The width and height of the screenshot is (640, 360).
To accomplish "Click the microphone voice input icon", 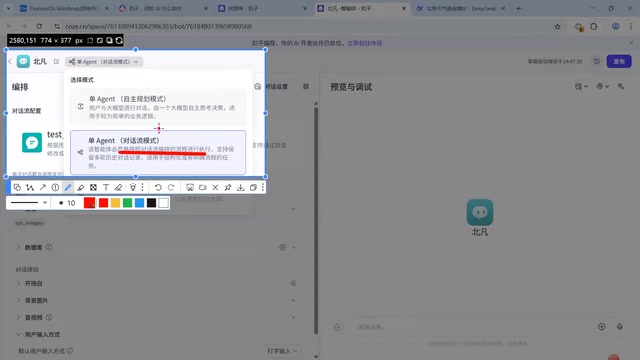I will pyautogui.click(x=620, y=327).
